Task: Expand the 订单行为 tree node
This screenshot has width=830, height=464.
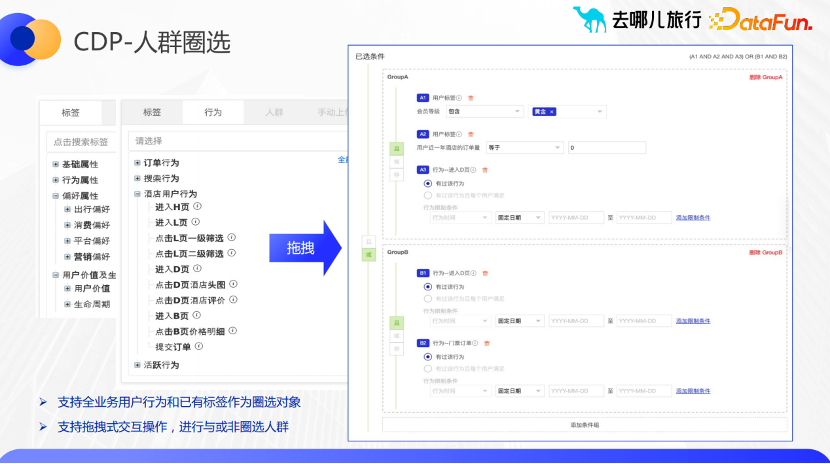Action: 138,163
